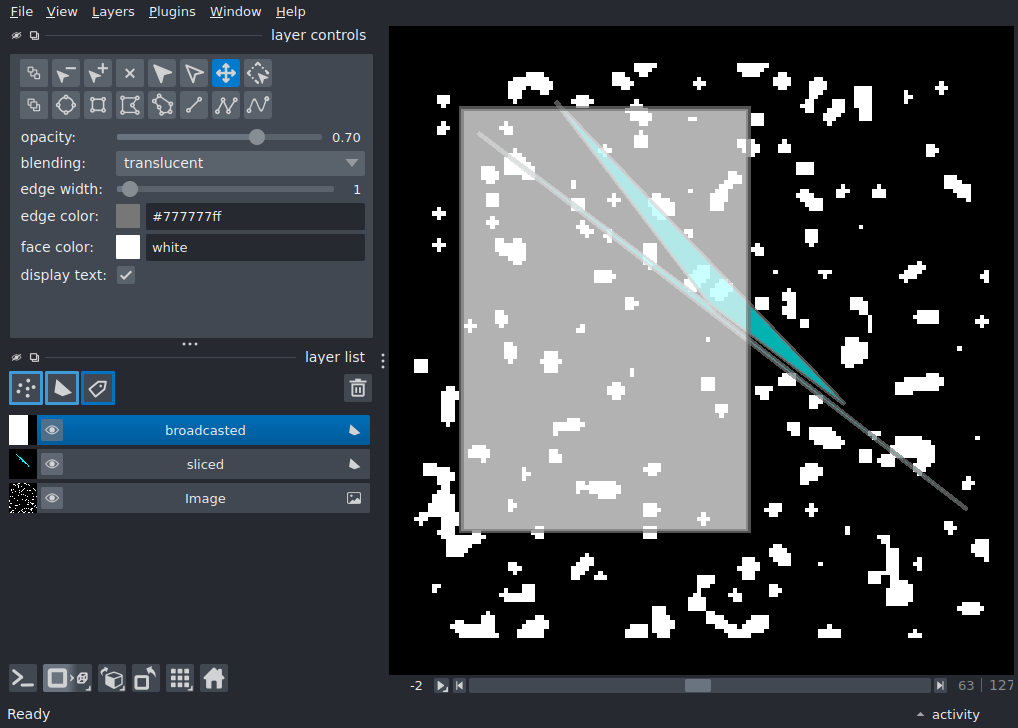Open the napari console

23,679
